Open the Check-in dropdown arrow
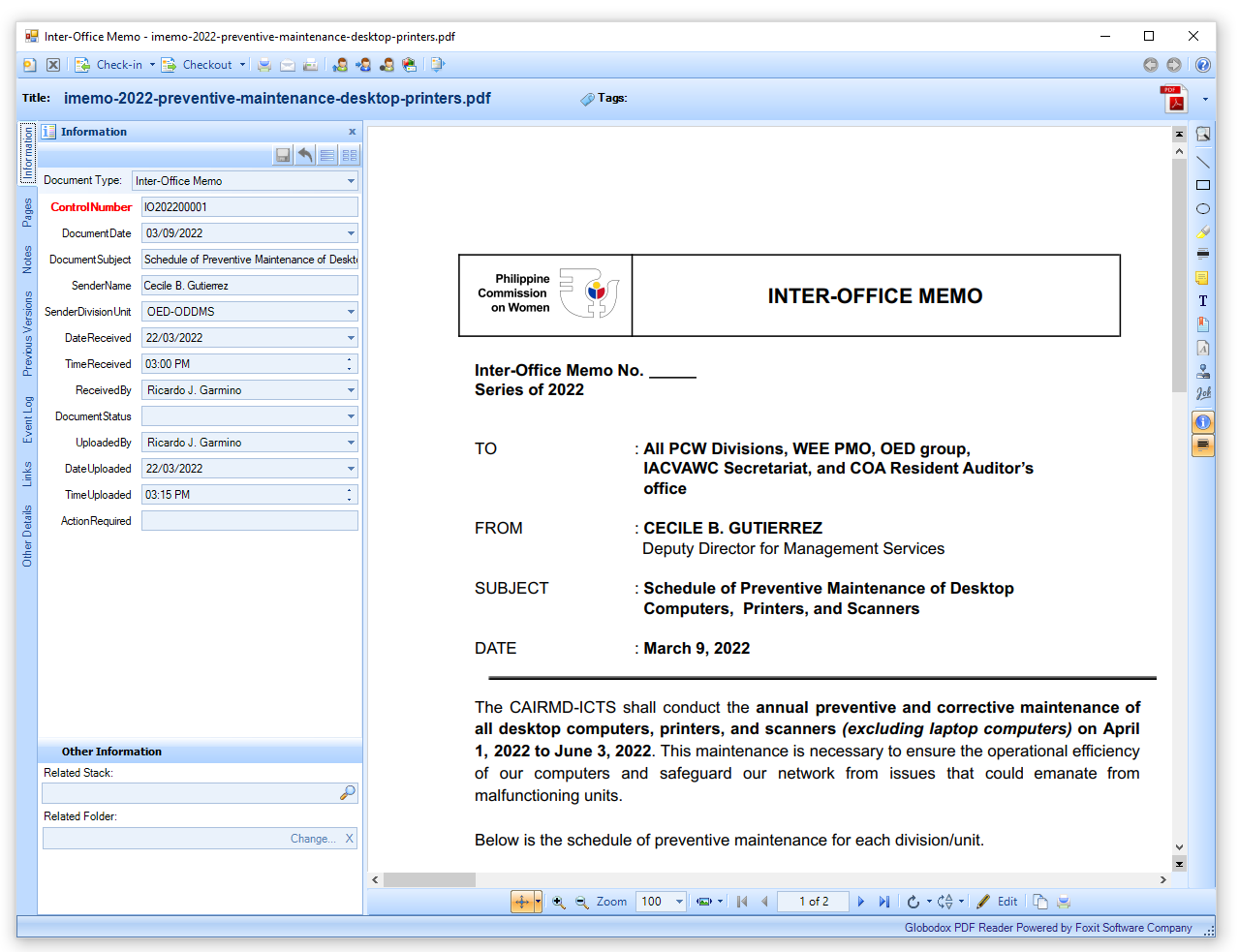 pyautogui.click(x=152, y=65)
